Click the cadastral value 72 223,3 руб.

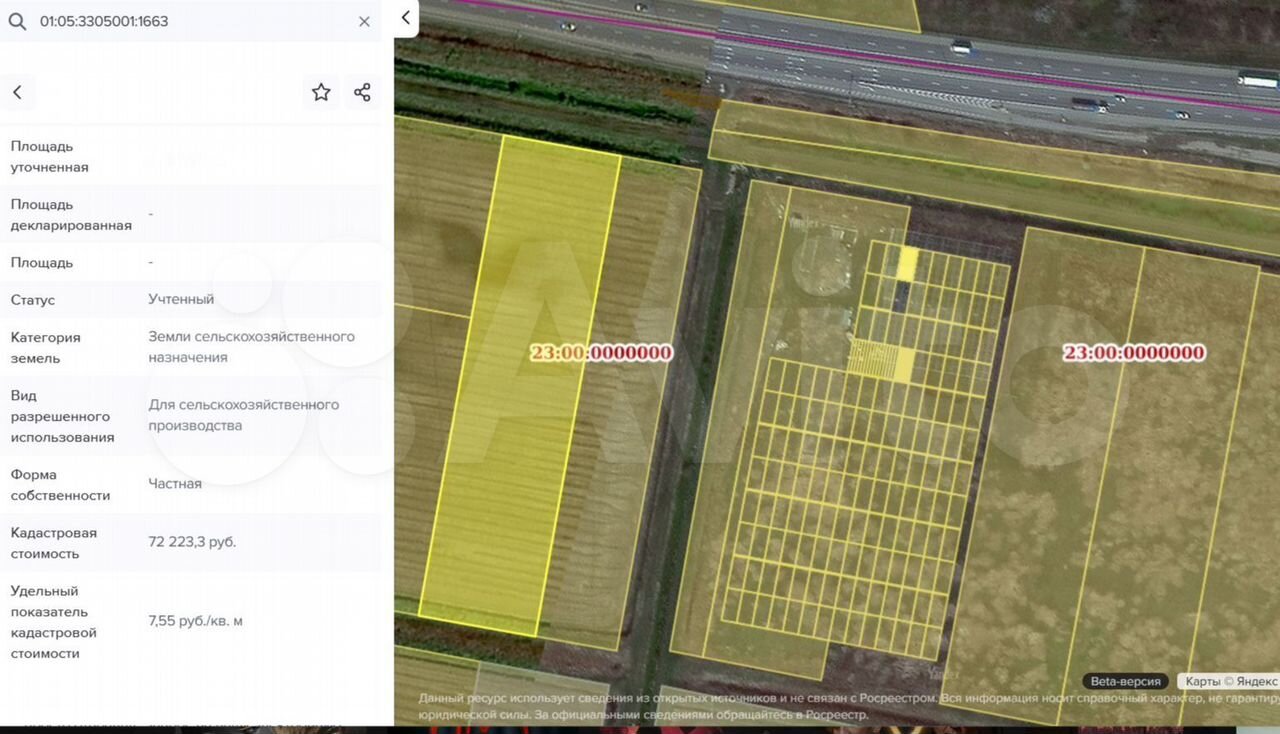coord(192,542)
